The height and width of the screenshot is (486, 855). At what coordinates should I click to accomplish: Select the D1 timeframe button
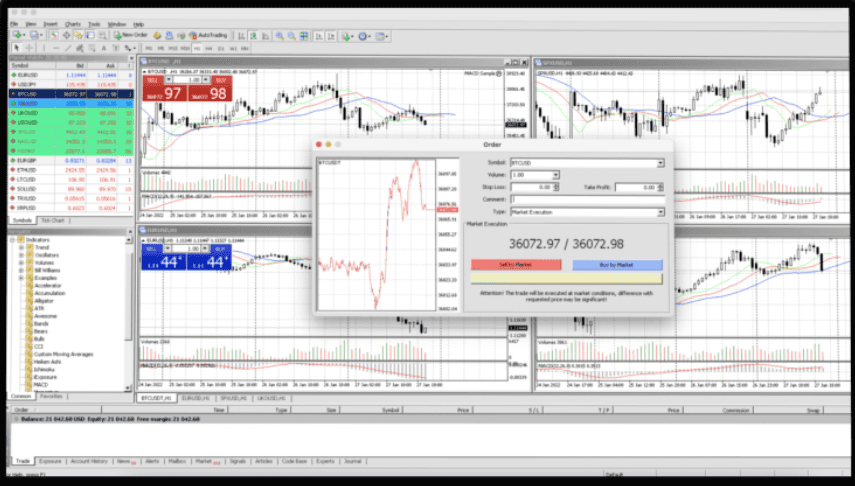click(221, 49)
